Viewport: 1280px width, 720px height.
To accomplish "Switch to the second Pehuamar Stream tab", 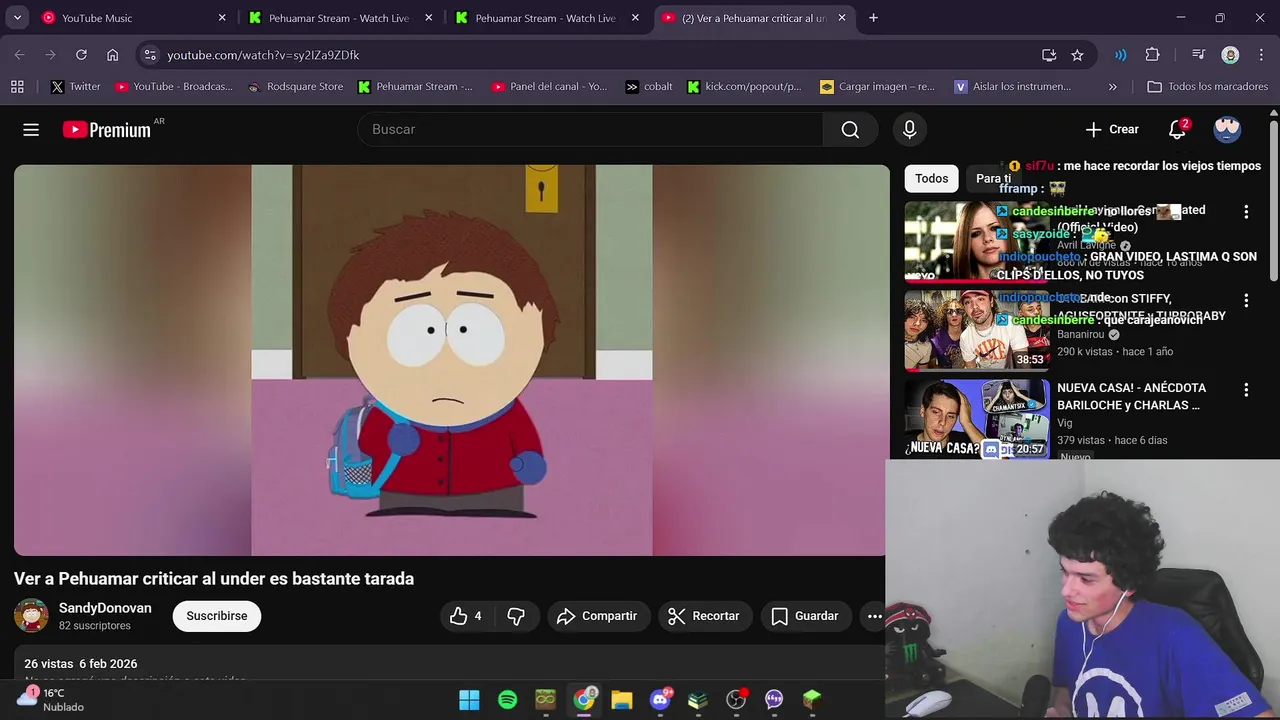I will 546,18.
